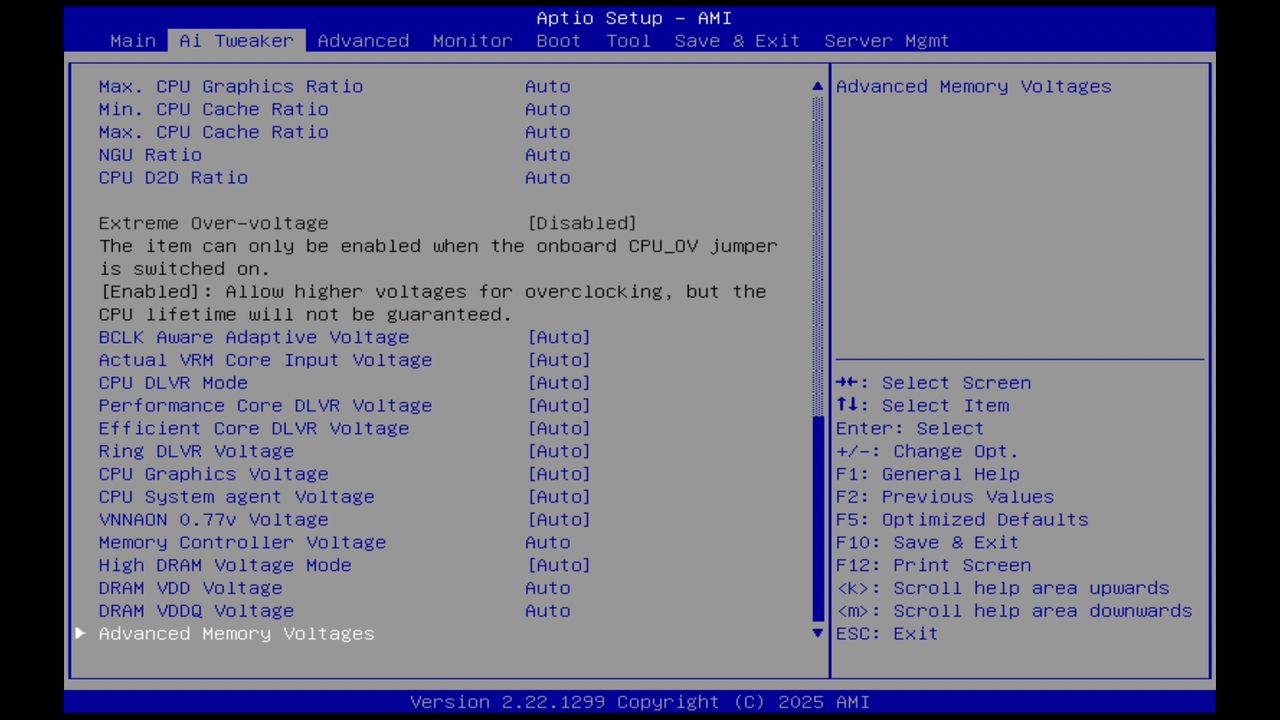Open the Tool menu tab

[x=628, y=40]
